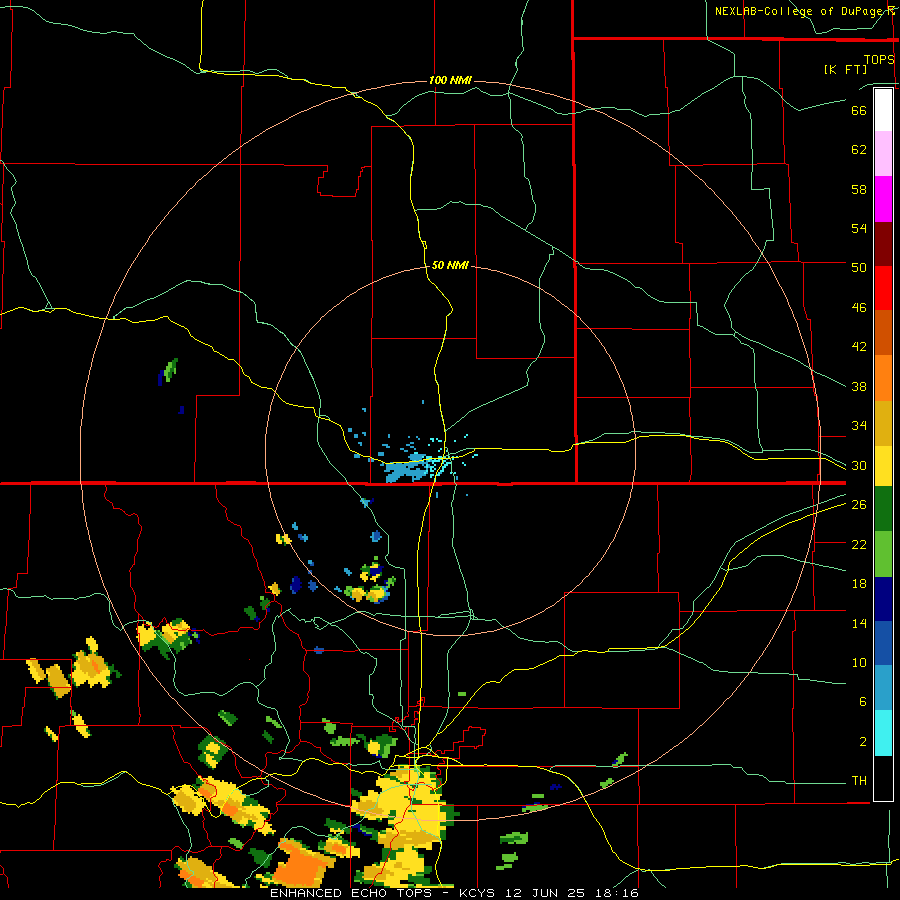Click the 'TH' threshold legend label
This screenshot has height=900, width=900.
[x=859, y=781]
